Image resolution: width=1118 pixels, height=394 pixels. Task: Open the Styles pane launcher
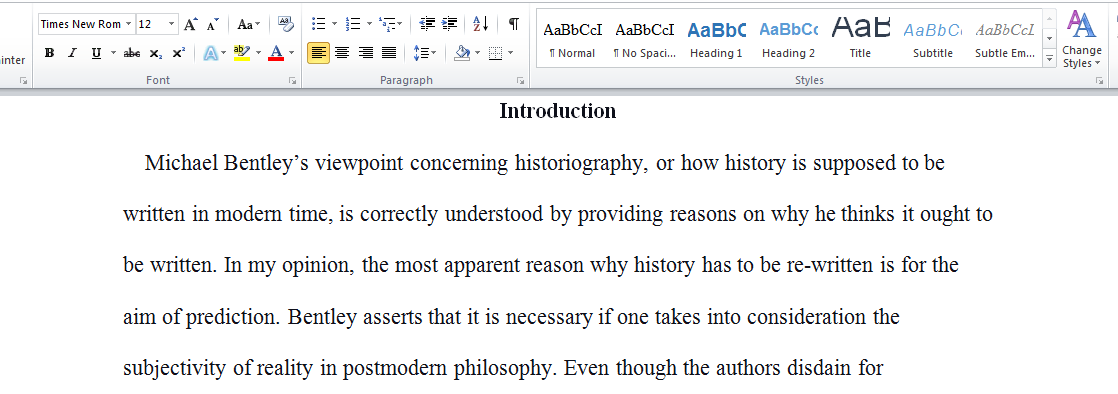(x=1099, y=81)
